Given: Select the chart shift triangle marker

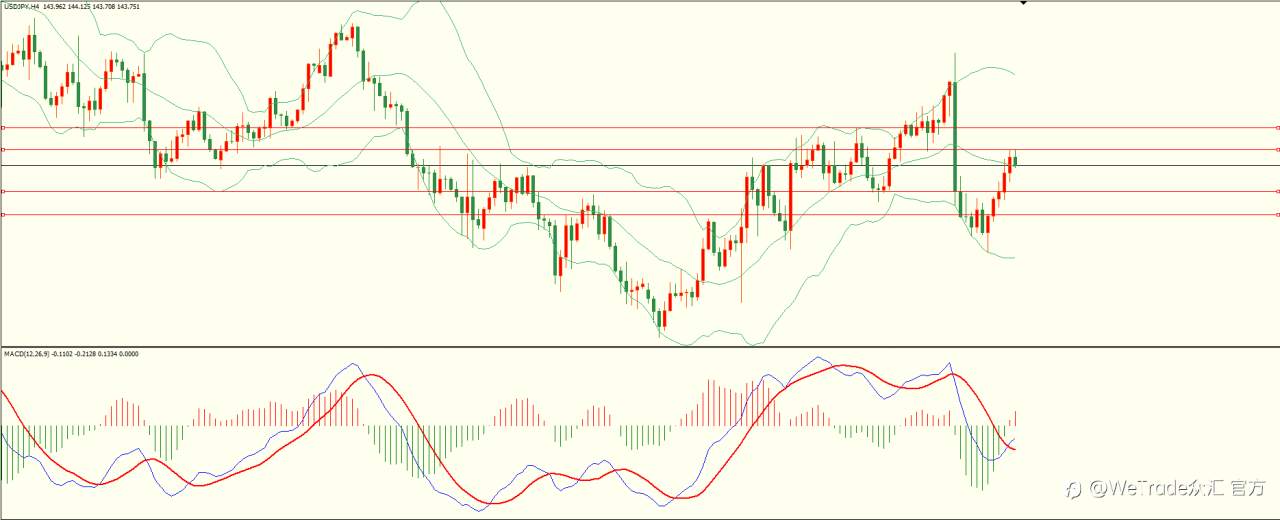Looking at the screenshot, I should click(1023, 4).
